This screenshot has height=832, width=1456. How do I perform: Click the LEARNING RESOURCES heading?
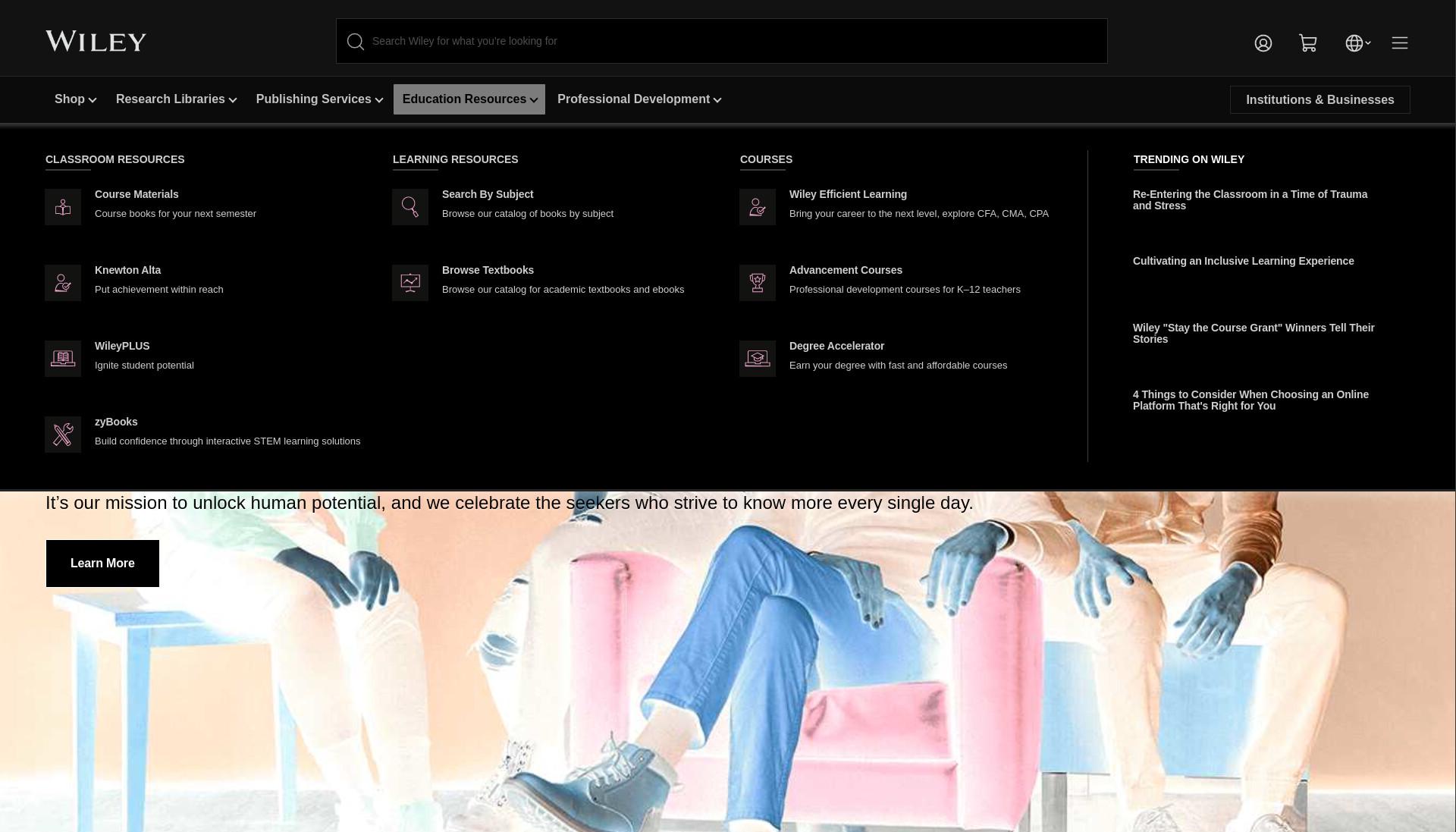tap(455, 159)
